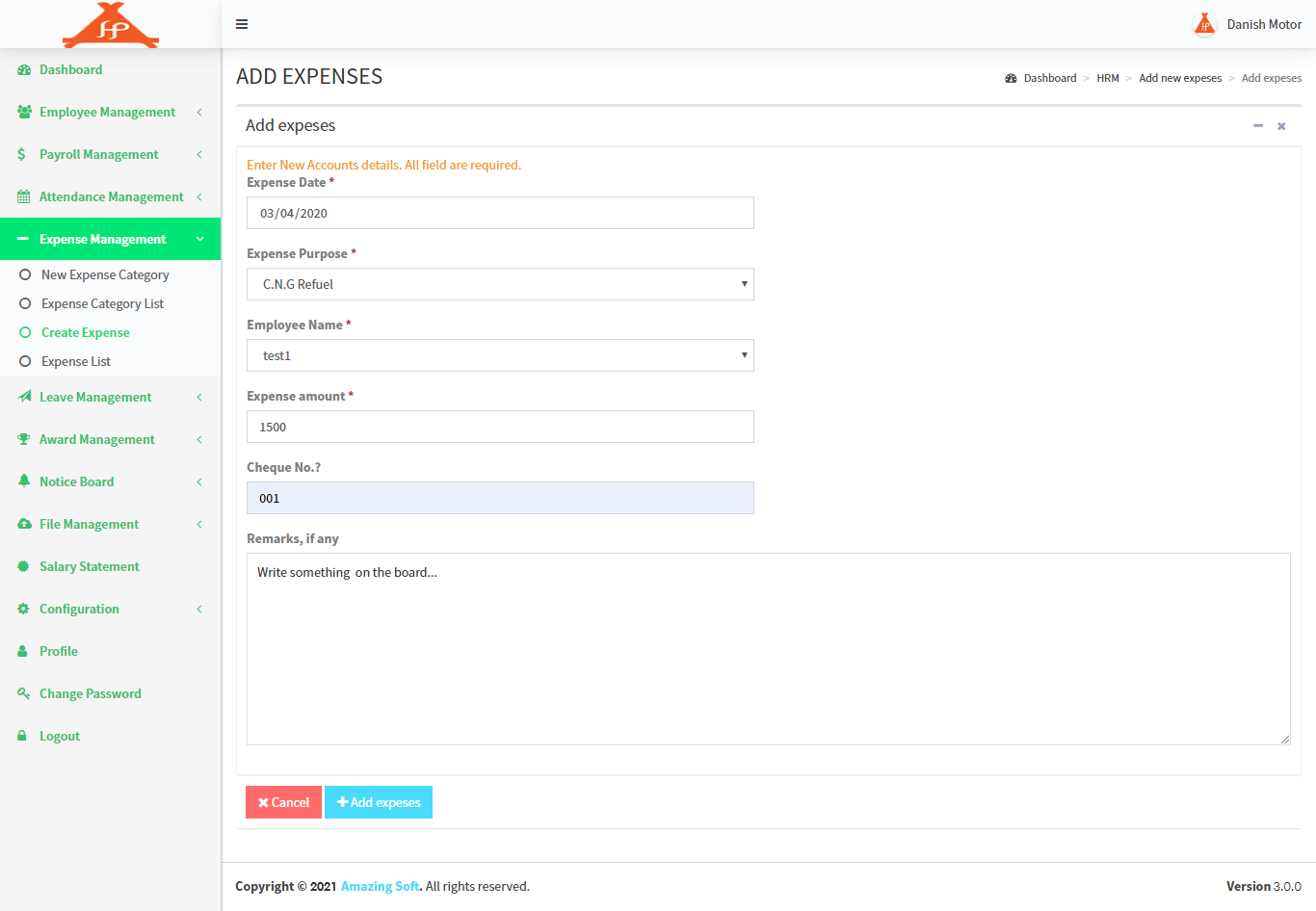Select the Expense List circle option

(x=25, y=361)
